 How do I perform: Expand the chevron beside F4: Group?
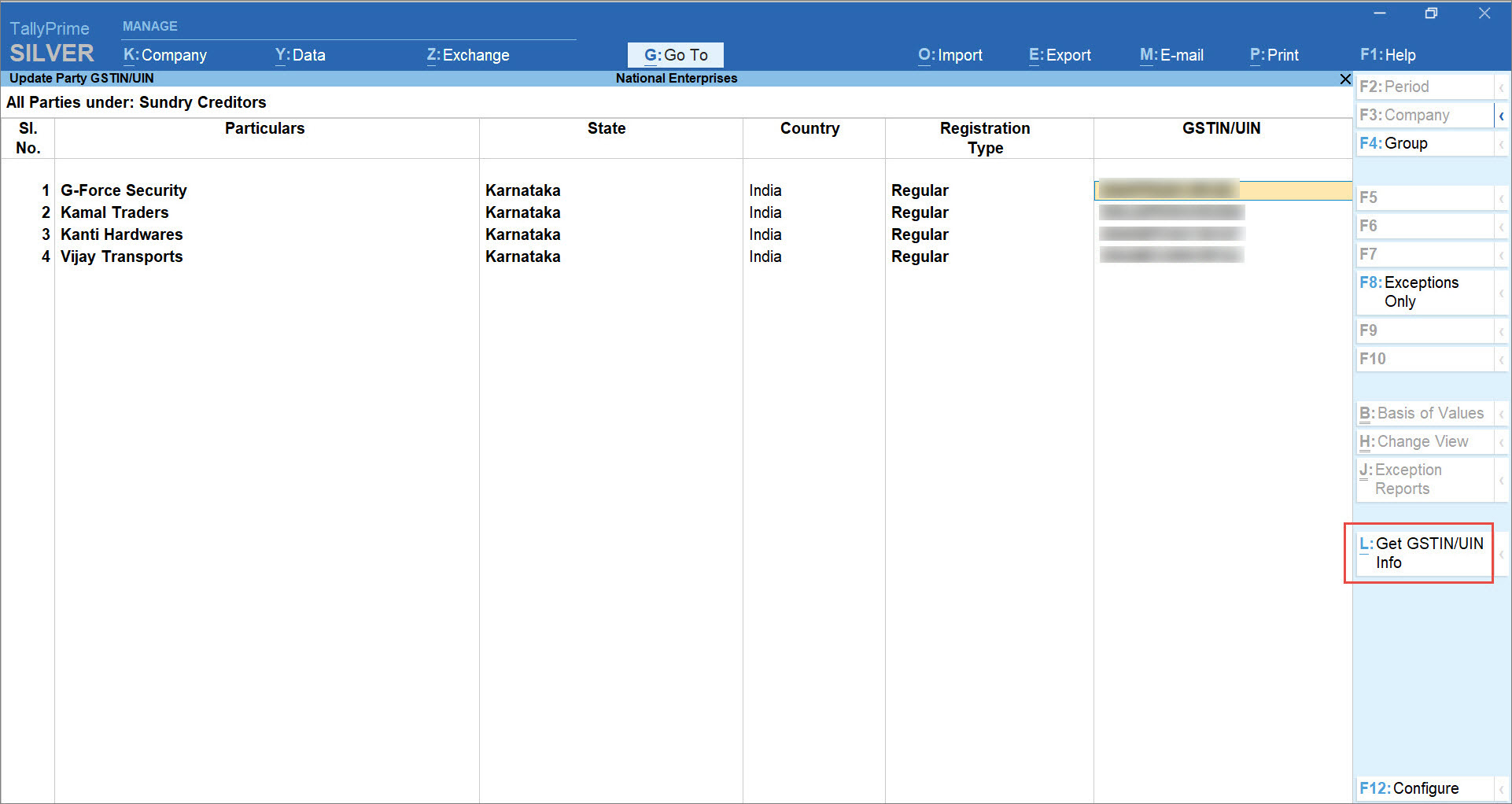point(1502,144)
